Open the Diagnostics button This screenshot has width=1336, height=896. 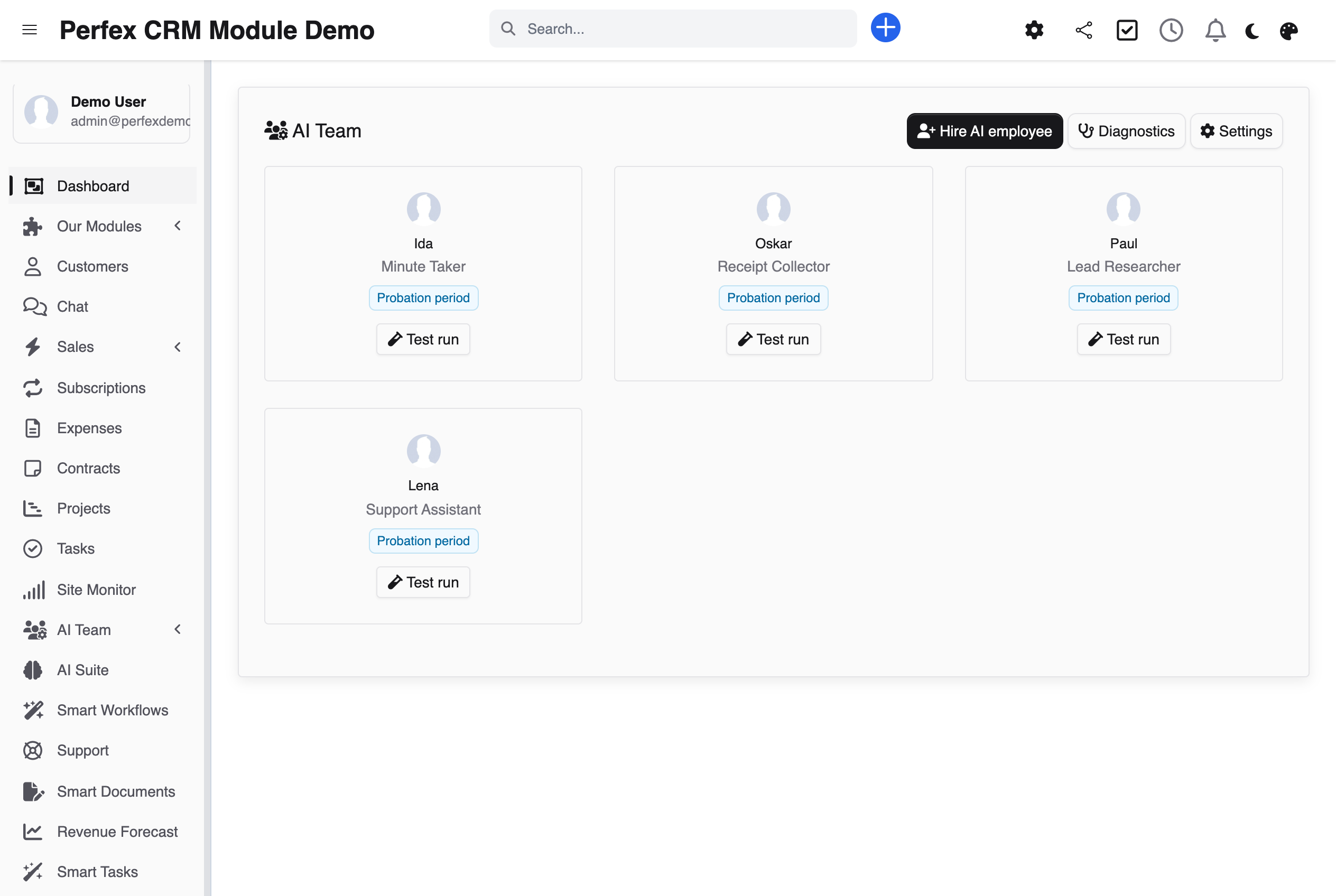point(1126,131)
